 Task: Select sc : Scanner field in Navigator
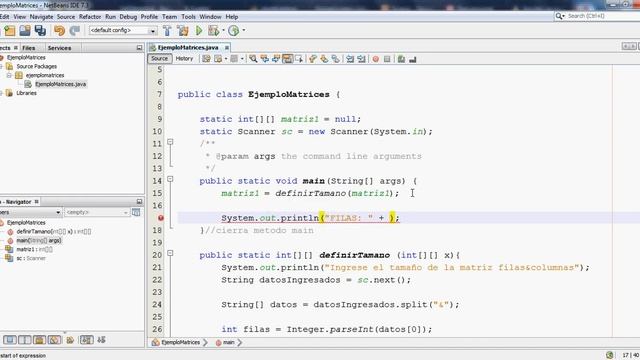[x=31, y=258]
